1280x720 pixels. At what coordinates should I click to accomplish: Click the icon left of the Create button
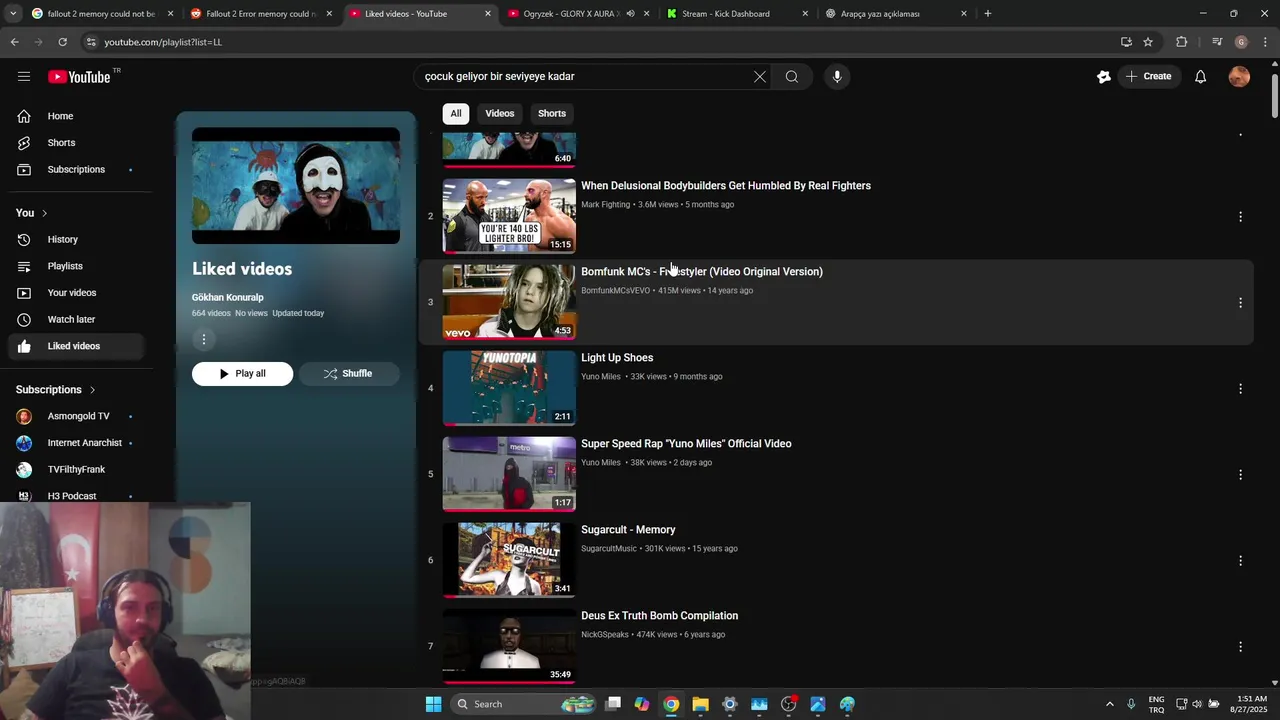1104,77
